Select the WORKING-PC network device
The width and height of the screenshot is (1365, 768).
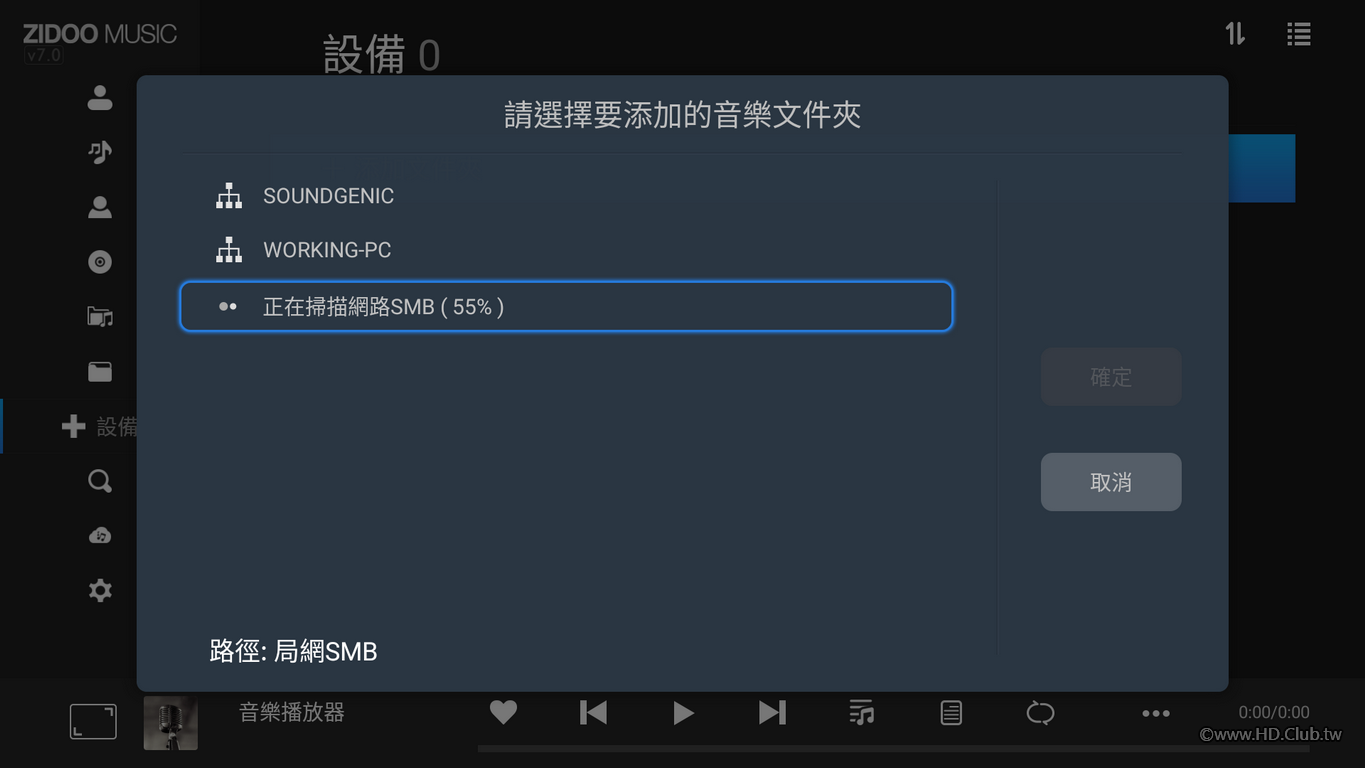click(x=566, y=250)
